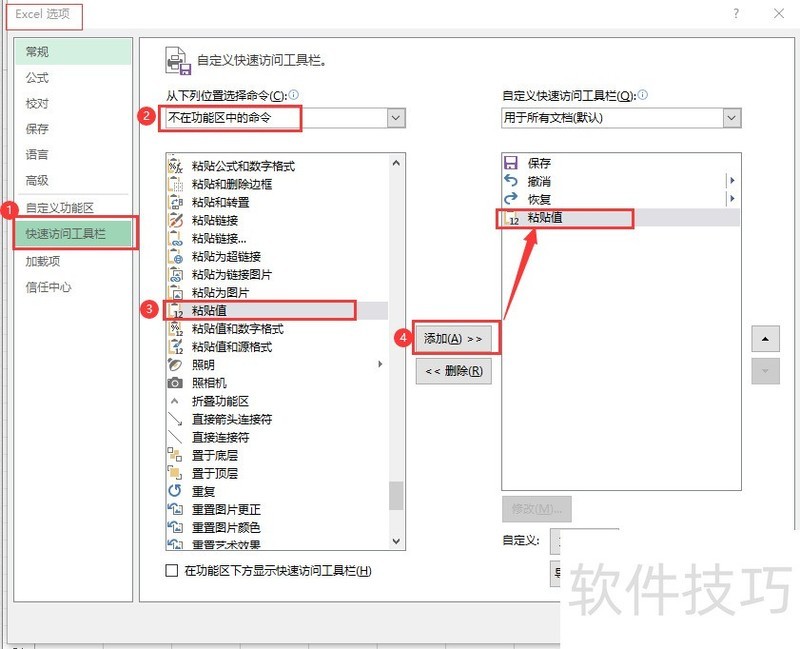Viewport: 800px width, 649px height.
Task: Click the 修改(M)... button
Action: click(x=537, y=509)
